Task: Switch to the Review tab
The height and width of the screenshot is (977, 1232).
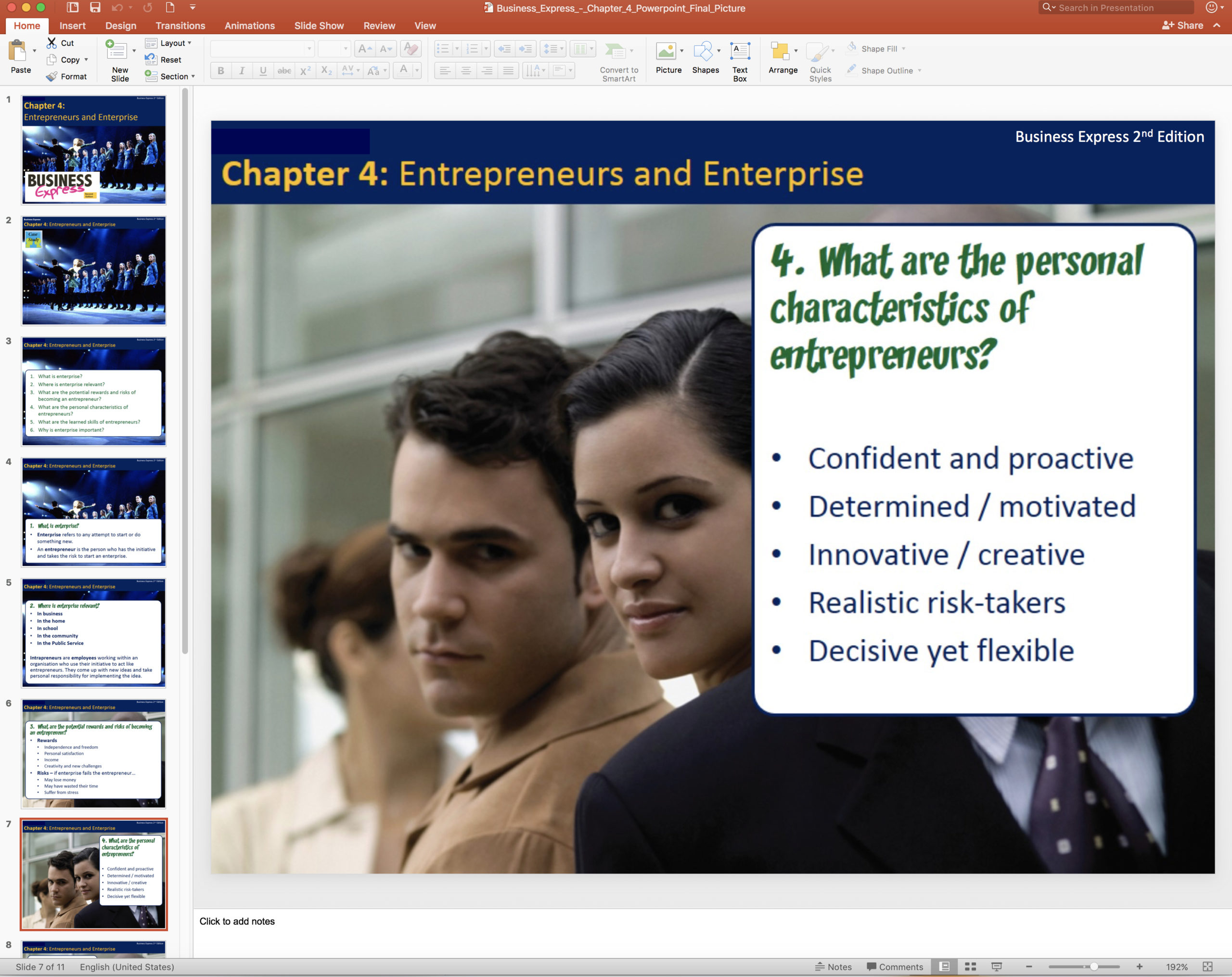Action: coord(379,26)
